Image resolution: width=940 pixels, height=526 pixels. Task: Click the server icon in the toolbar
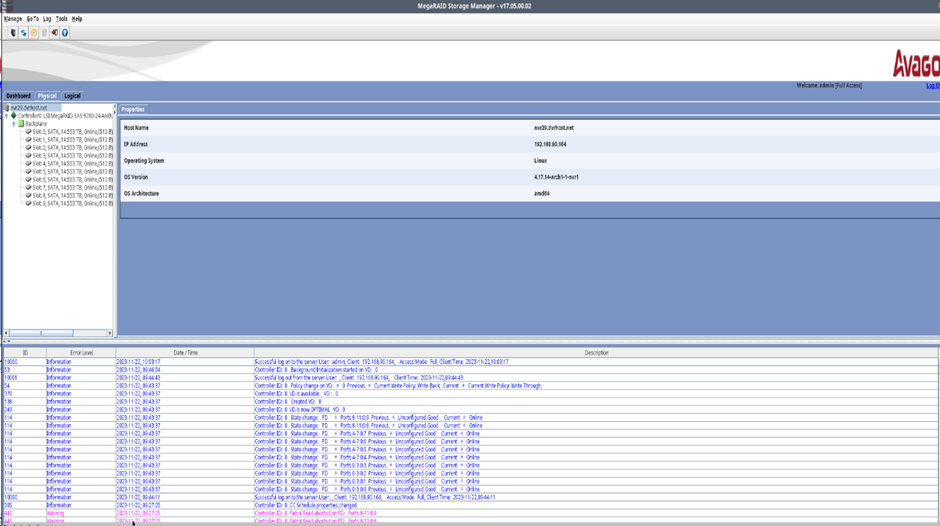[12, 33]
